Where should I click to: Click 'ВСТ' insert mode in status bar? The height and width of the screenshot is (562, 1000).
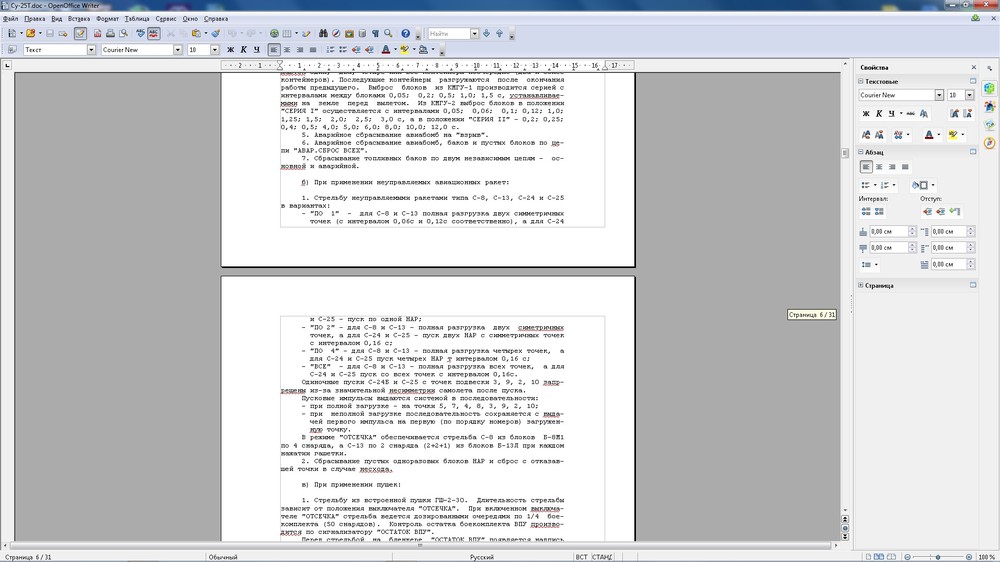point(581,557)
